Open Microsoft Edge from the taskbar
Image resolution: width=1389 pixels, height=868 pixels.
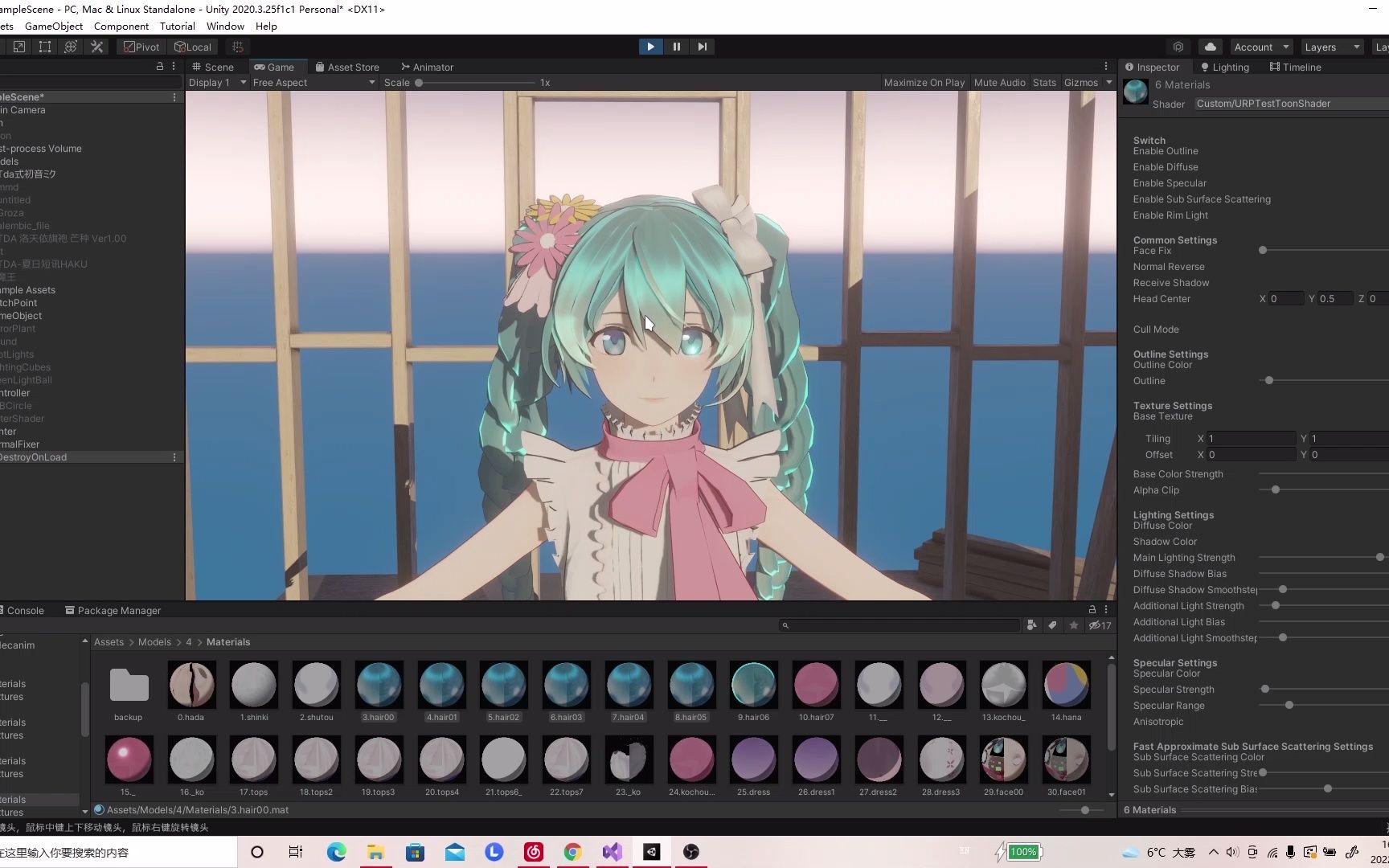pos(337,852)
